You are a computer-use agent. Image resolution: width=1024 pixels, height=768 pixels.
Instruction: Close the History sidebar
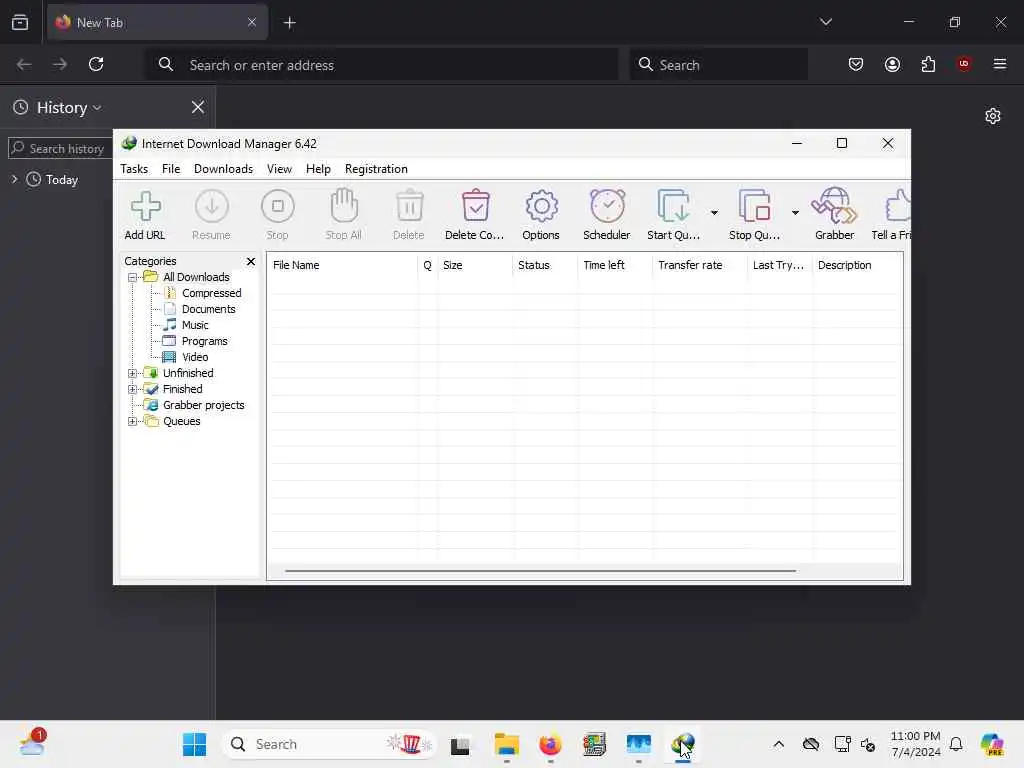coord(198,107)
